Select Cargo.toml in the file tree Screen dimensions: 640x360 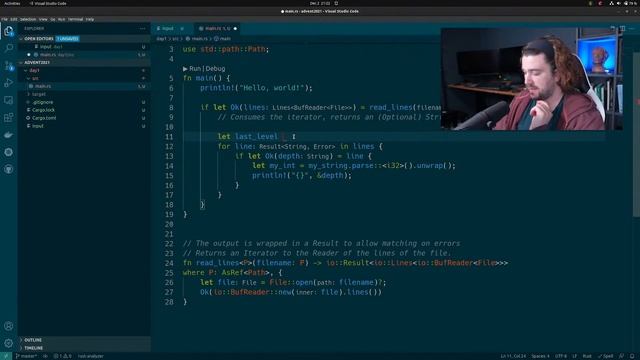[84, 118]
